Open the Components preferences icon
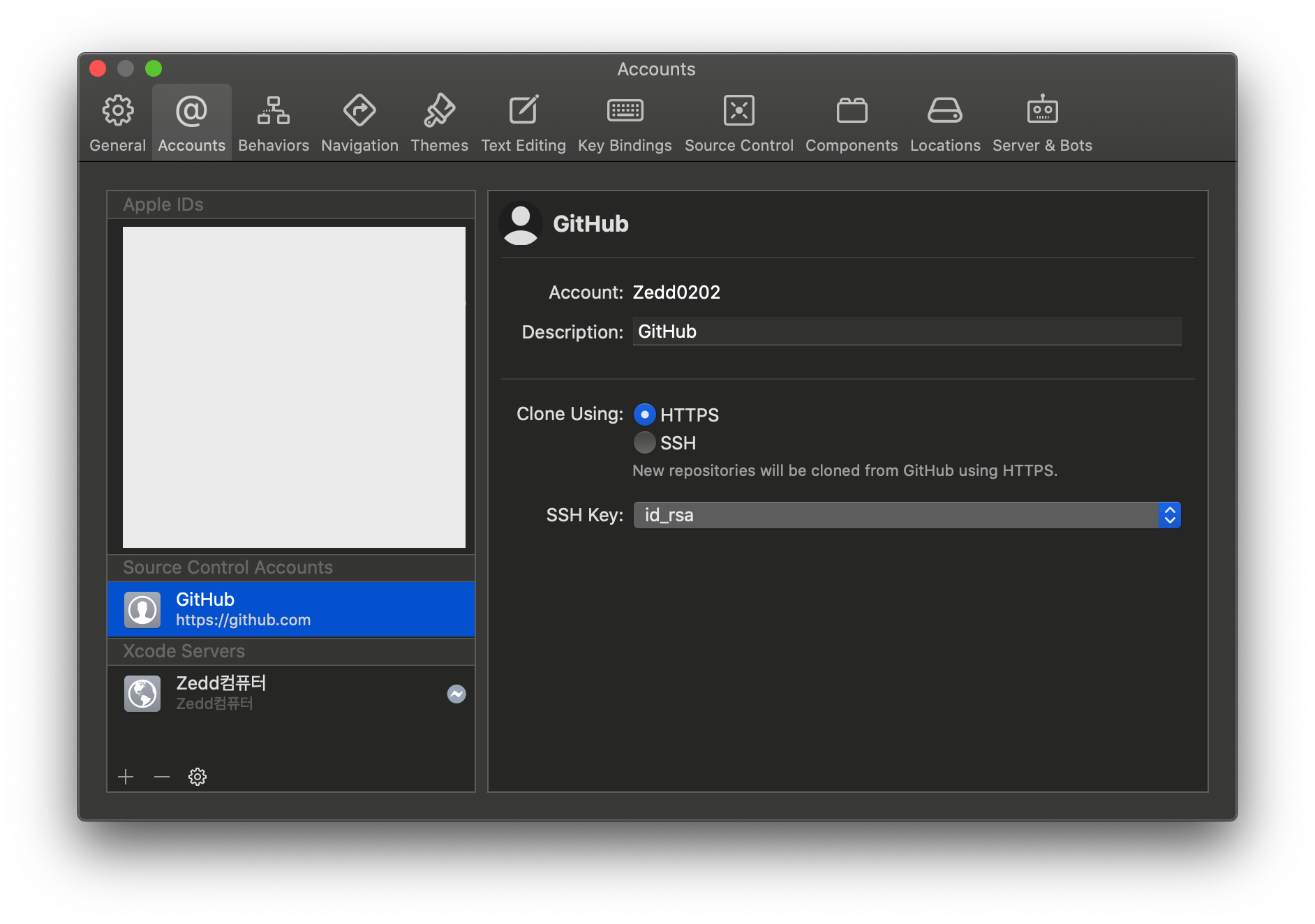Image resolution: width=1315 pixels, height=924 pixels. [x=852, y=110]
